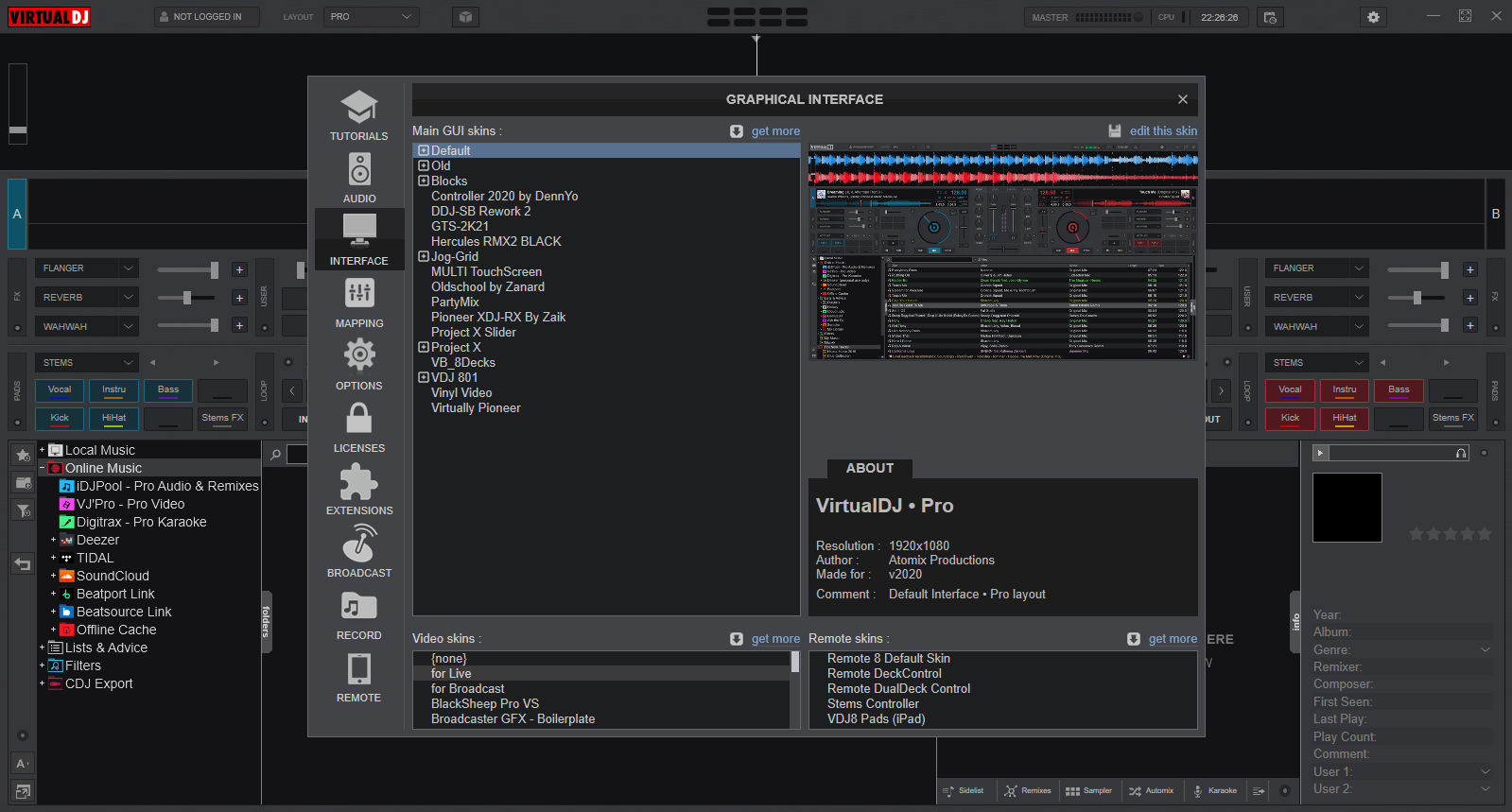Open the left deck WAHWAH effect dropdown
Image resolution: width=1512 pixels, height=812 pixels.
point(87,327)
